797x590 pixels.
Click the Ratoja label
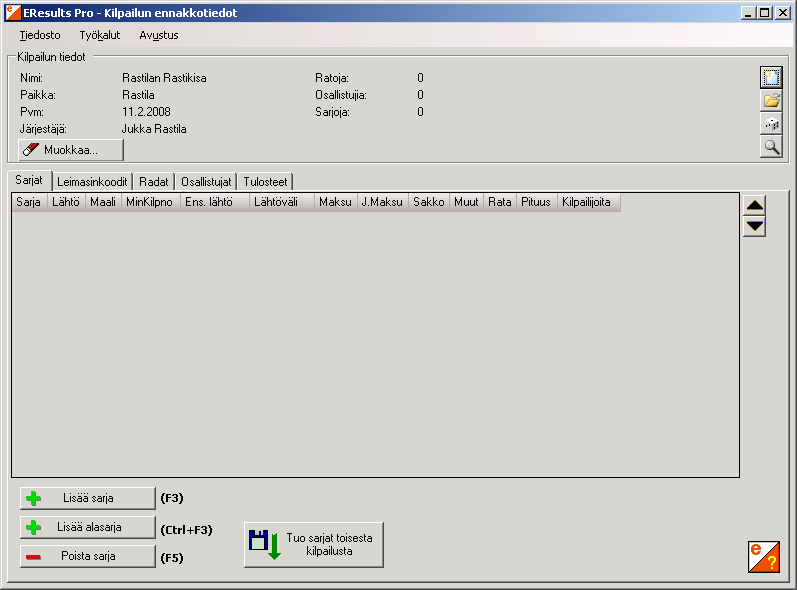point(332,78)
